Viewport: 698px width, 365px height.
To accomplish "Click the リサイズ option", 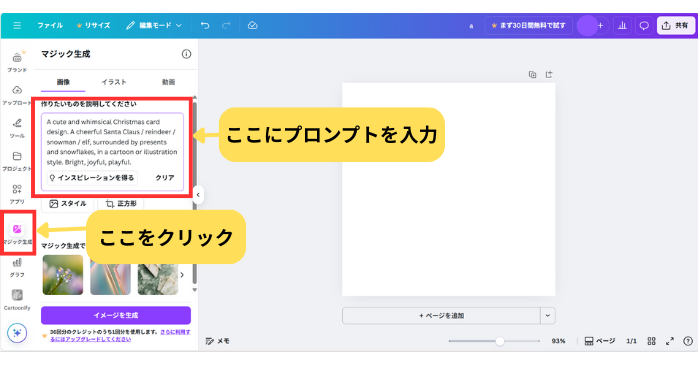I will point(93,25).
